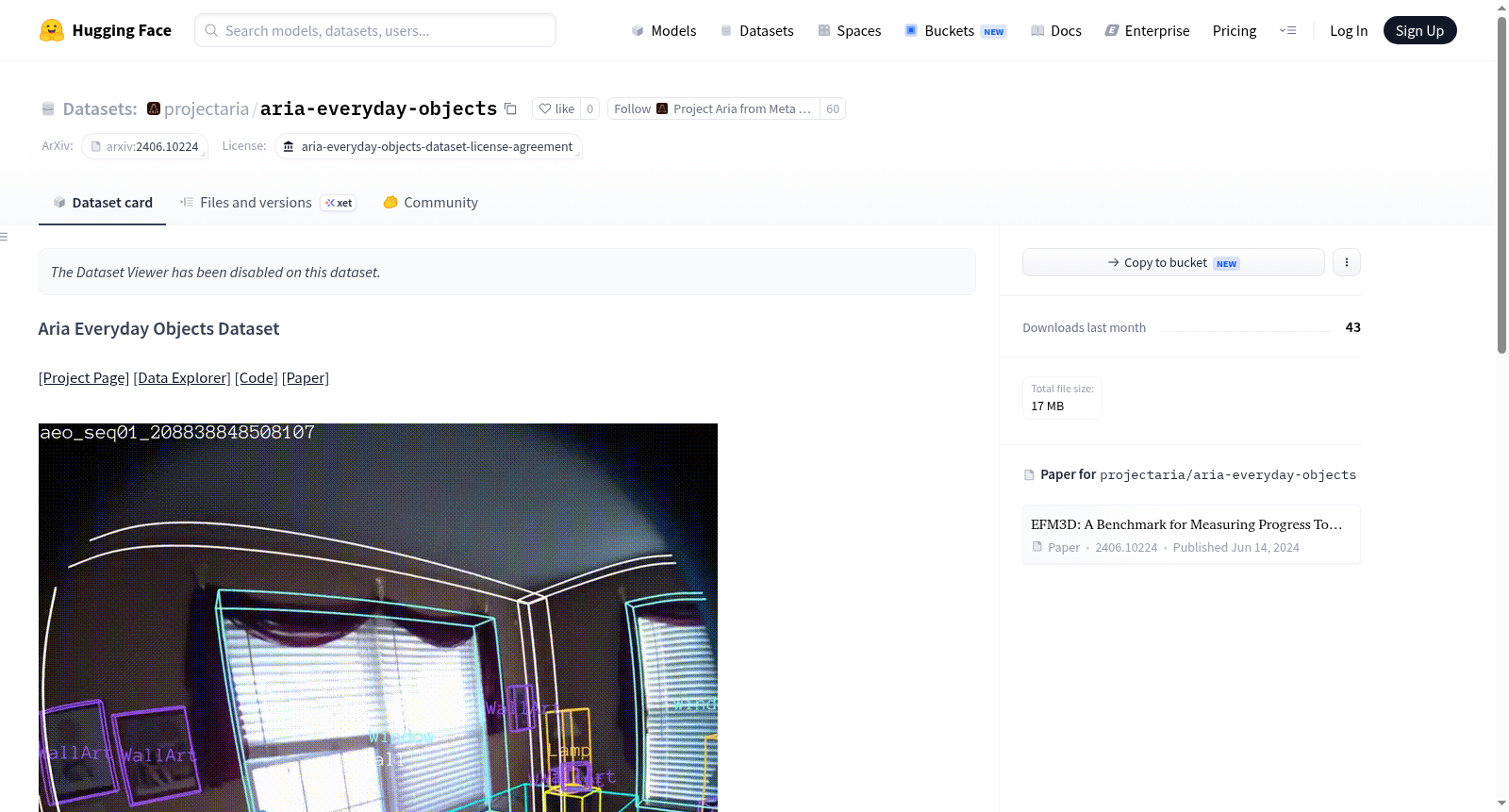Copy dataset name with the copy icon
Viewport: 1509px width, 812px height.
point(510,108)
